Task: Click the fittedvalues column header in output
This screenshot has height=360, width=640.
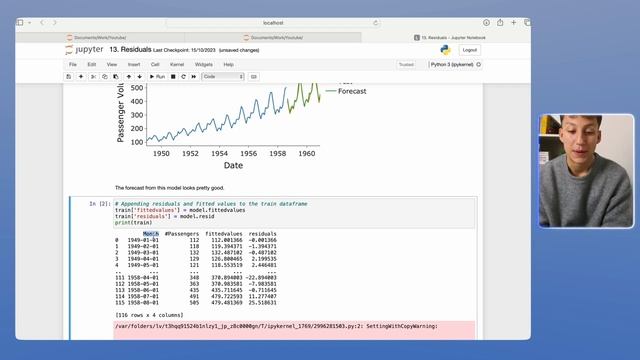Action: point(224,234)
